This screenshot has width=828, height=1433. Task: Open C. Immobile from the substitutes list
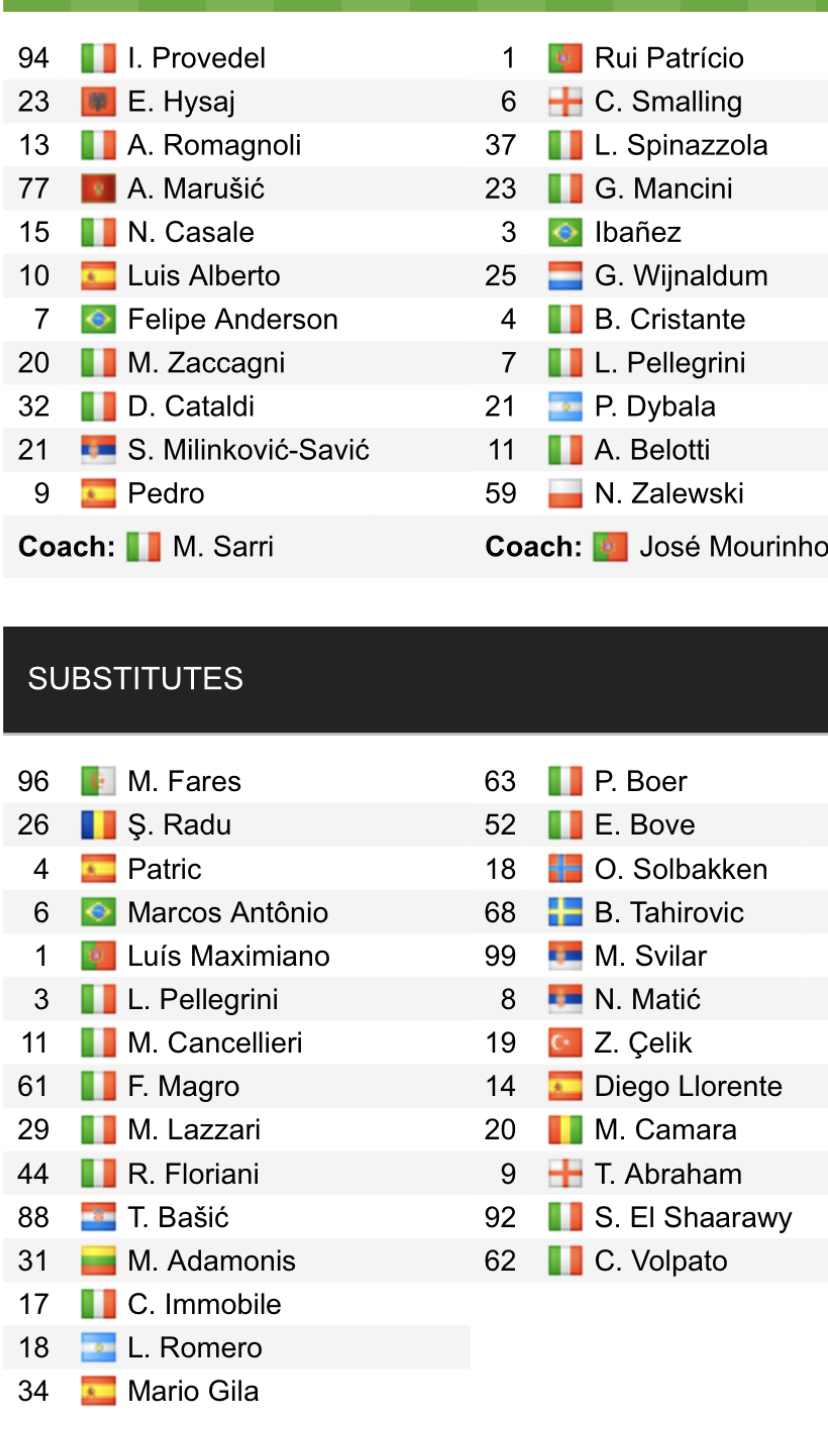(204, 1304)
